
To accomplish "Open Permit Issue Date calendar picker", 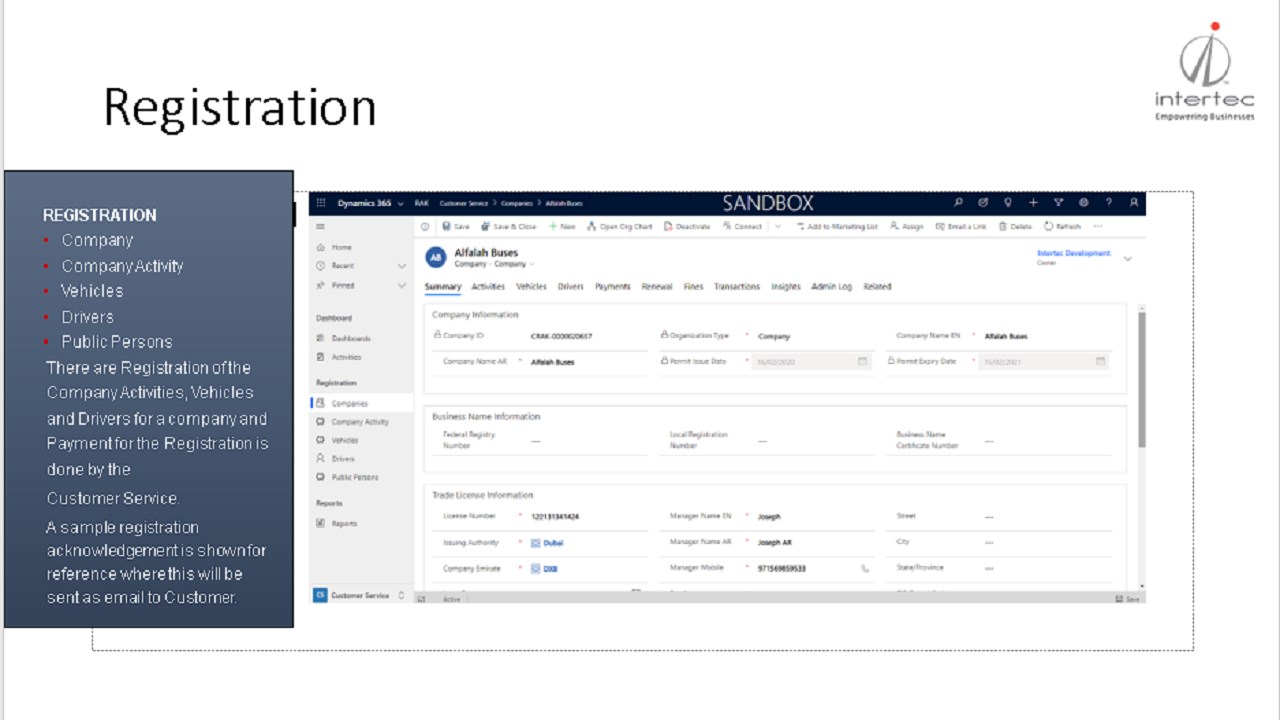I will pyautogui.click(x=863, y=362).
